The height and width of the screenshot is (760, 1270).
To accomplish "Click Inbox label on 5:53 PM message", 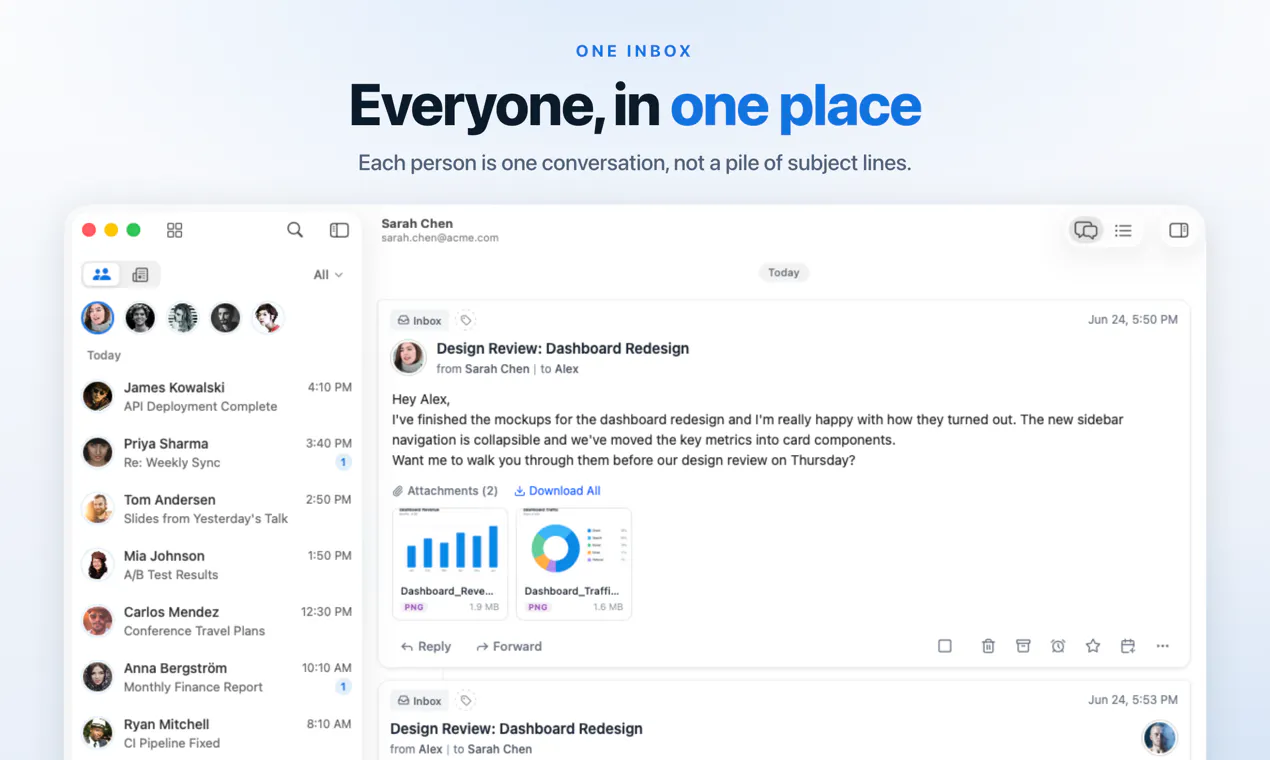I will pos(419,701).
